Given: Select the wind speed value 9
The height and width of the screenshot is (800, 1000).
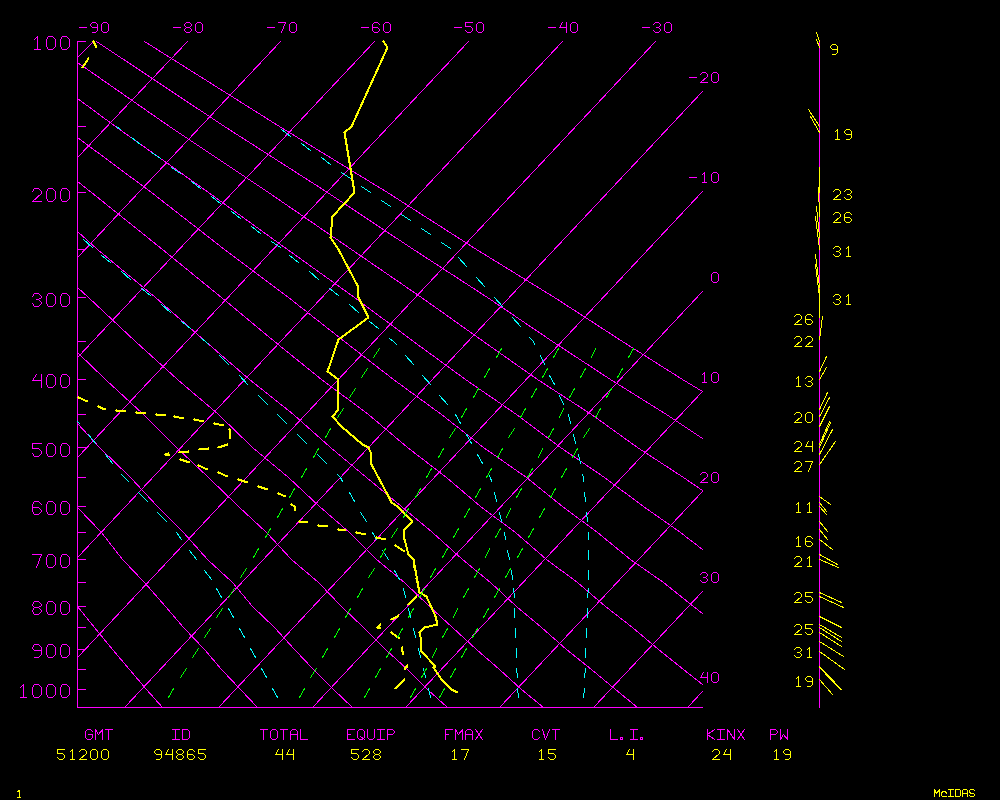Looking at the screenshot, I should coord(834,49).
